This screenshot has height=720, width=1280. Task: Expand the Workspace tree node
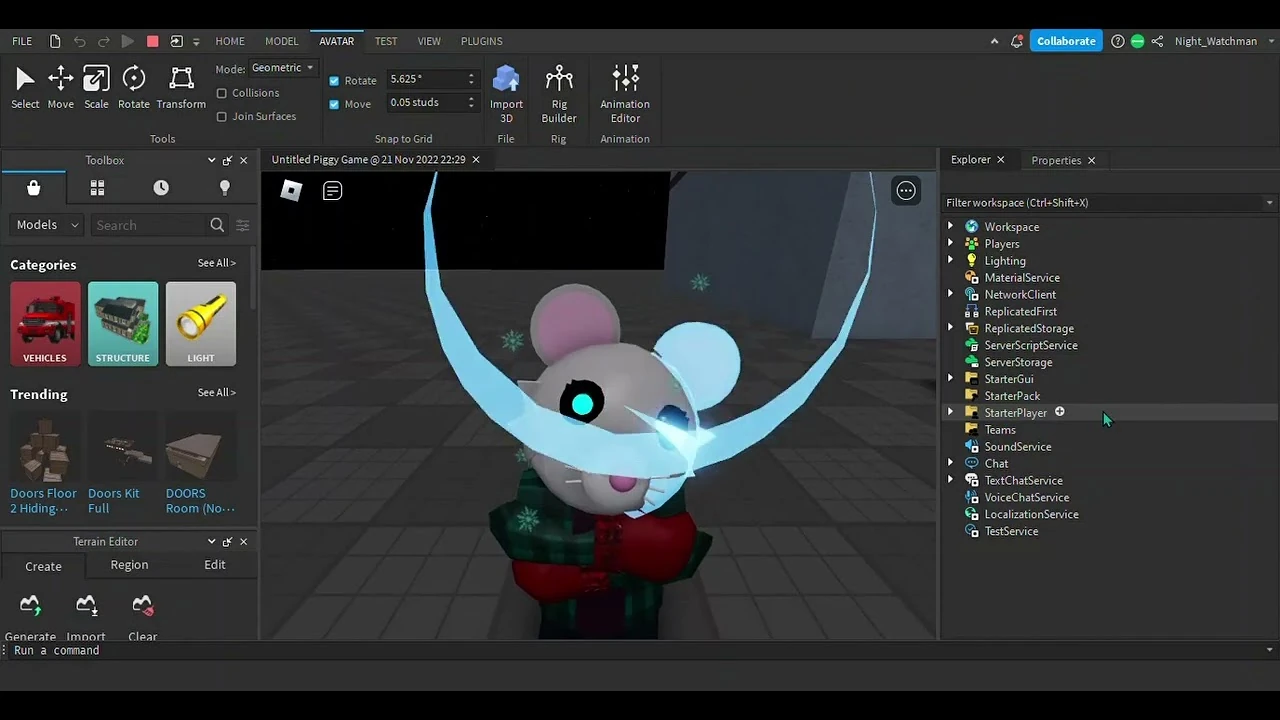[950, 227]
